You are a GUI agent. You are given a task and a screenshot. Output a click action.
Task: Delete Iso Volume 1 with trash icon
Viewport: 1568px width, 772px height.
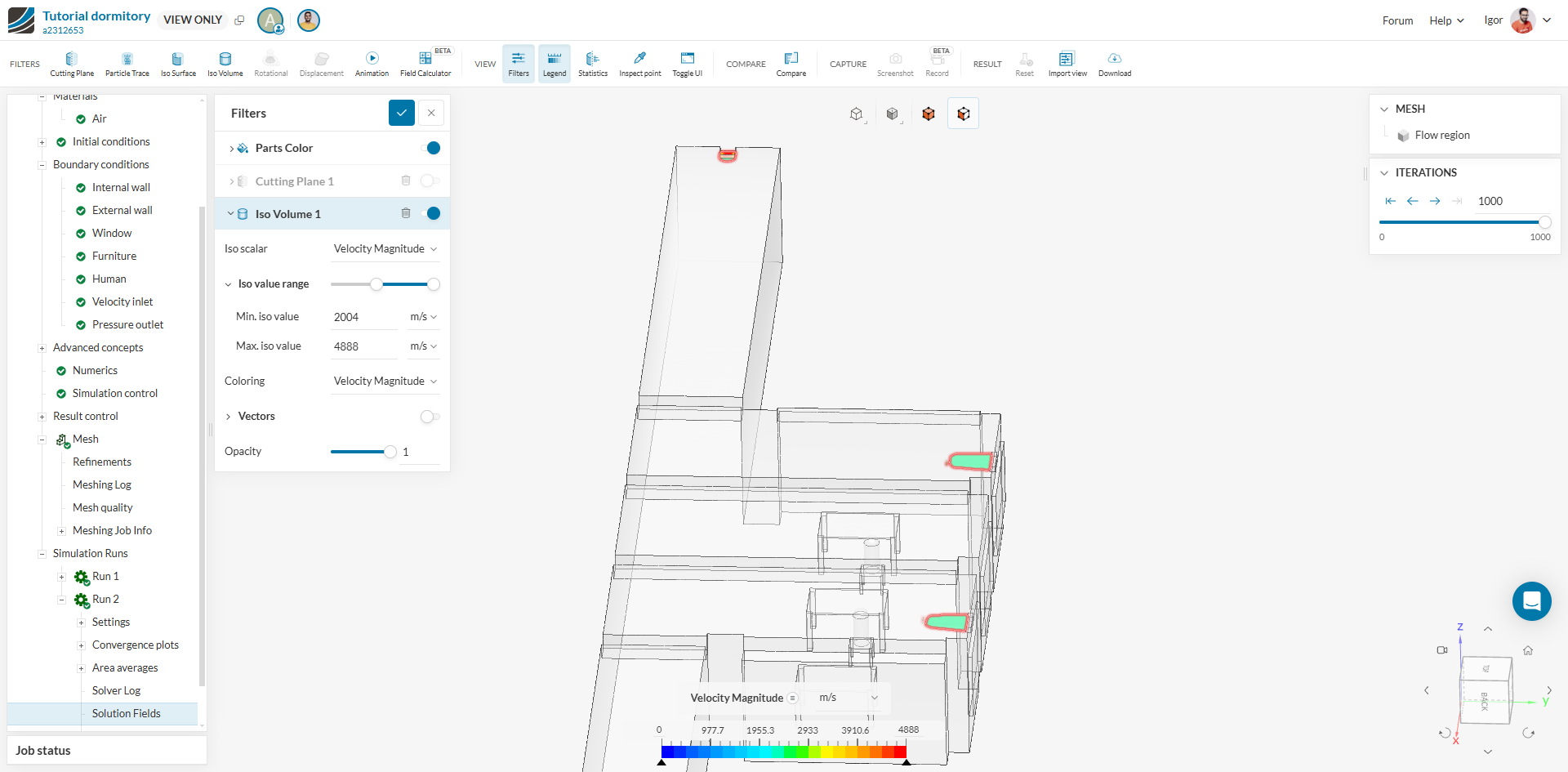(406, 213)
